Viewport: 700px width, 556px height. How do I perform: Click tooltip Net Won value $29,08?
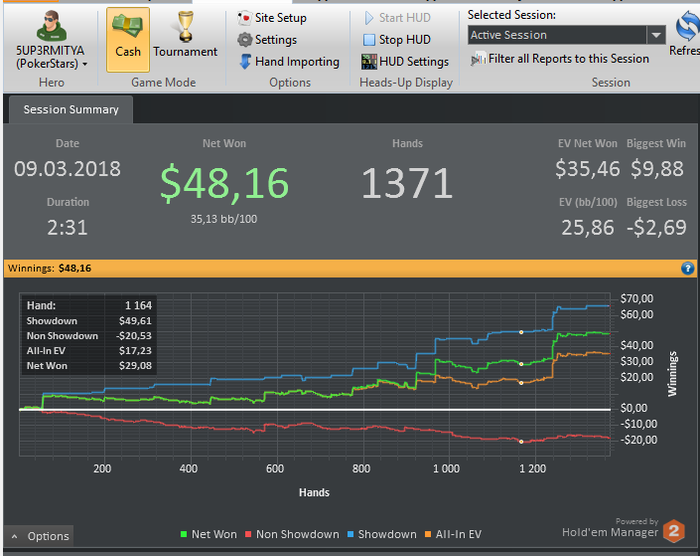(135, 366)
